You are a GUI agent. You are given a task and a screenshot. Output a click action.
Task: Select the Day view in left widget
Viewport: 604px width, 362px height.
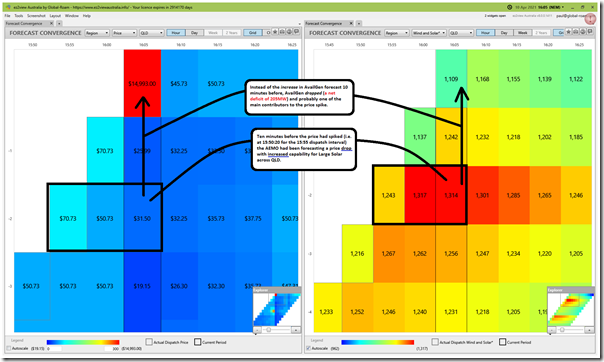[195, 33]
